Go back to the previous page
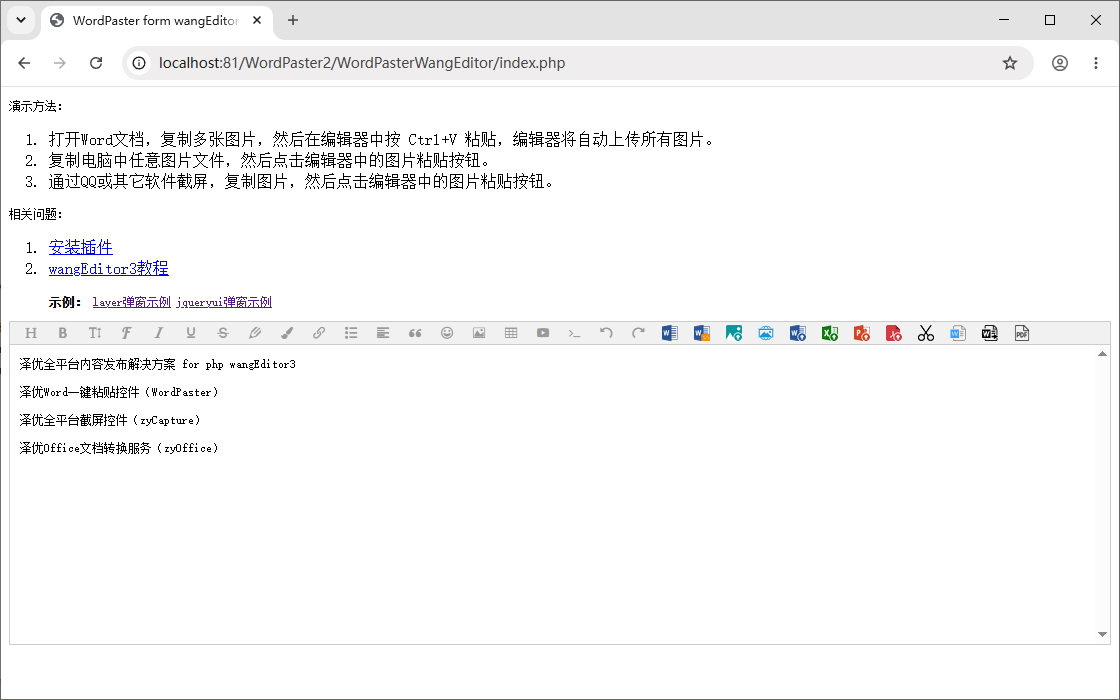Image resolution: width=1120 pixels, height=700 pixels. click(24, 63)
